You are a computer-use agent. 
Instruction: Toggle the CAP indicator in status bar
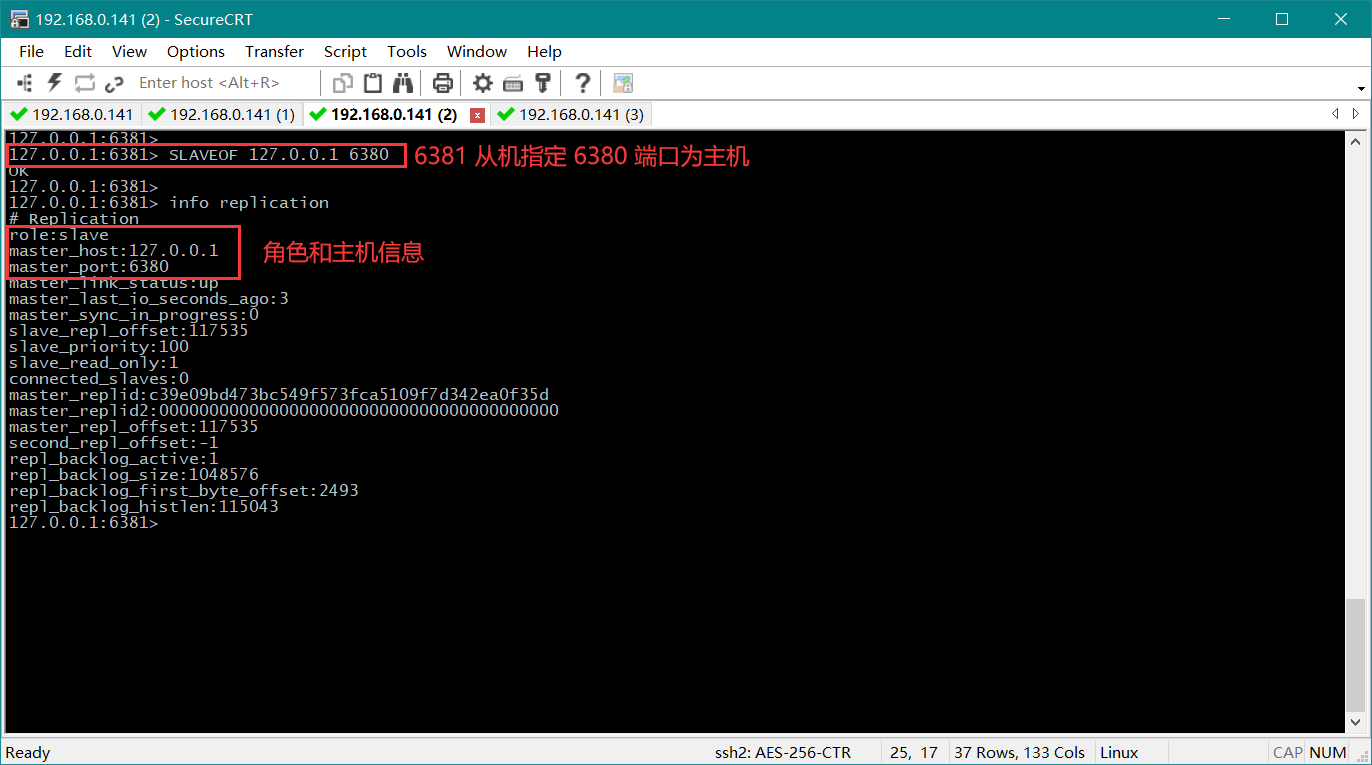tap(1287, 752)
